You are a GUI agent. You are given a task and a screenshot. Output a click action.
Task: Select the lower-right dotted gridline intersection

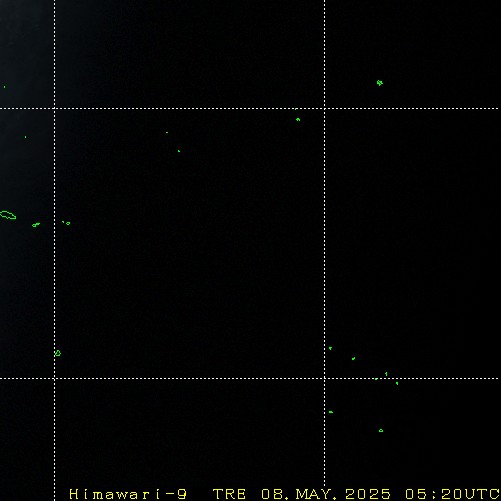[325, 378]
